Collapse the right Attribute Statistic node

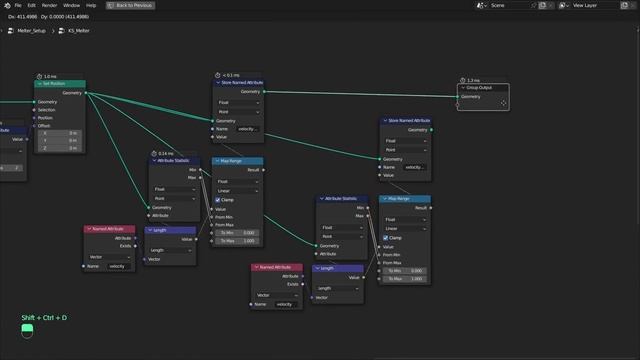tap(322, 199)
